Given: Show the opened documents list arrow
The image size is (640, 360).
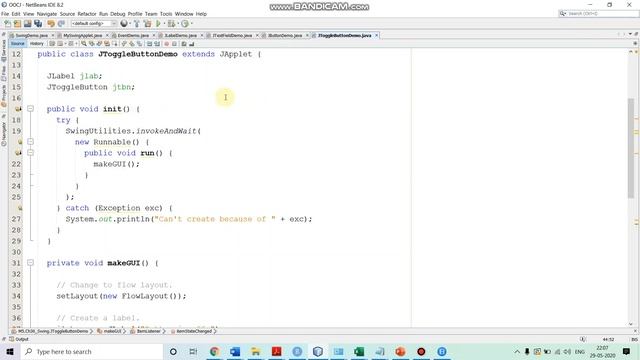Looking at the screenshot, I should [x=630, y=34].
